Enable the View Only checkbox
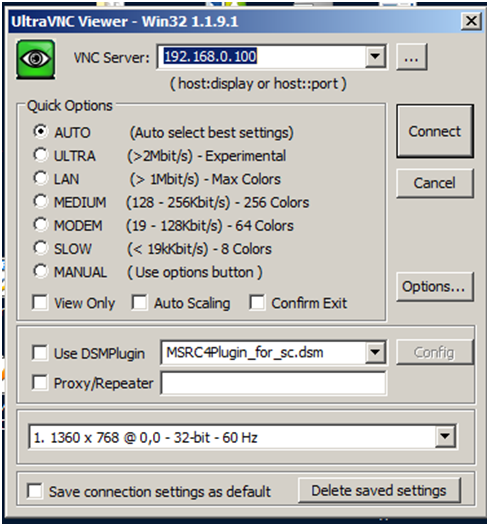The height and width of the screenshot is (526, 489). pyautogui.click(x=40, y=302)
